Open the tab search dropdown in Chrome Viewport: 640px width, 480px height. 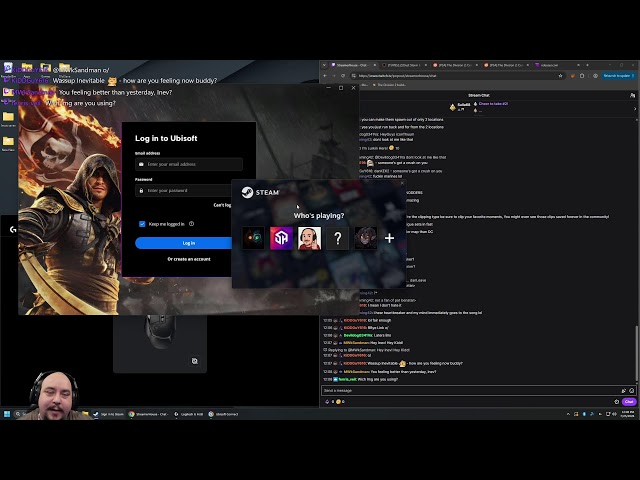tap(324, 65)
